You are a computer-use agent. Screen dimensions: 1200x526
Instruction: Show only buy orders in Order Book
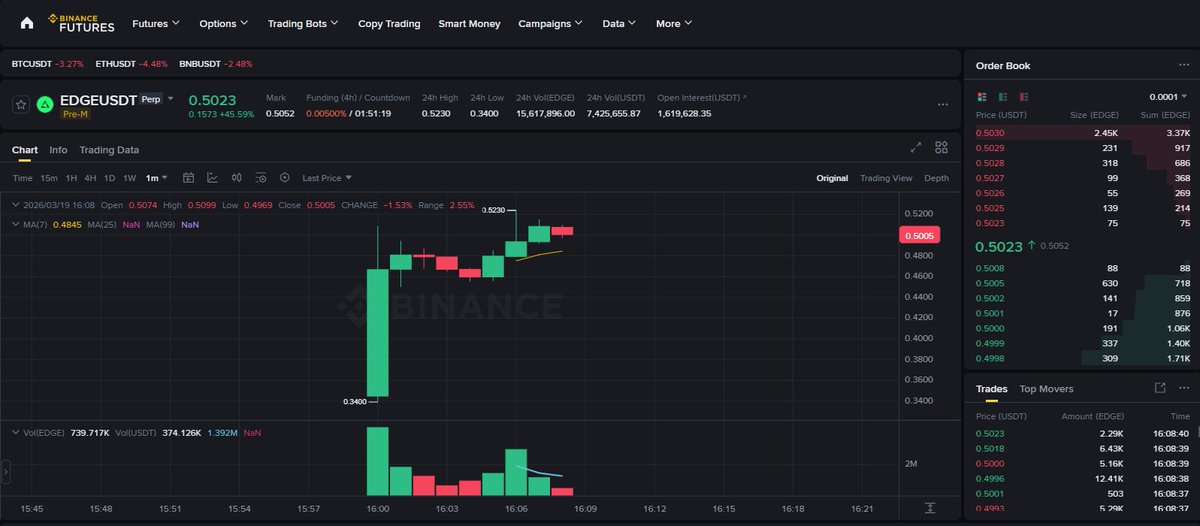[x=1002, y=97]
